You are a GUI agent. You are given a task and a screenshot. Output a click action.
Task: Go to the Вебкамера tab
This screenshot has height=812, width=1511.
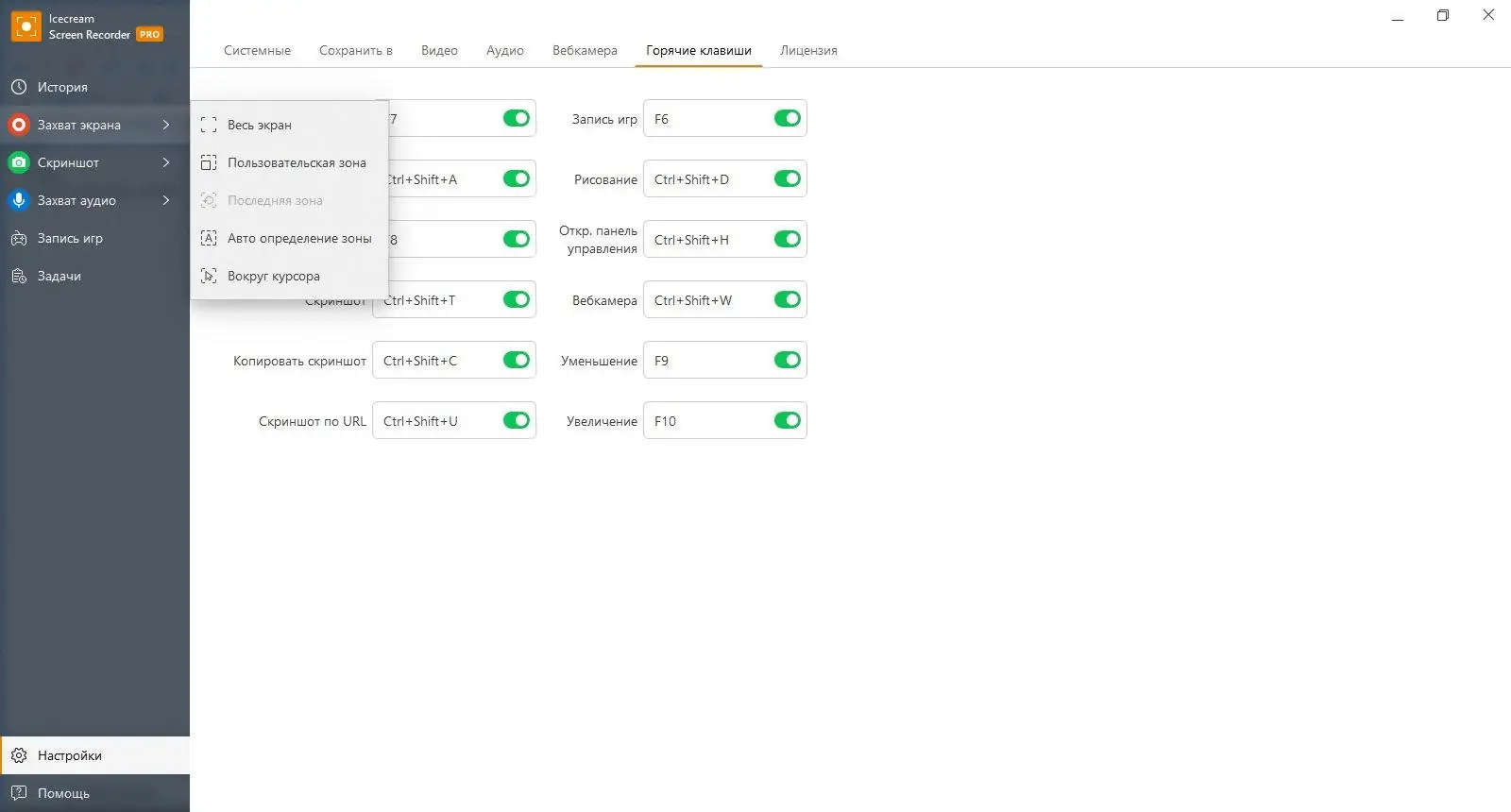[x=585, y=50]
